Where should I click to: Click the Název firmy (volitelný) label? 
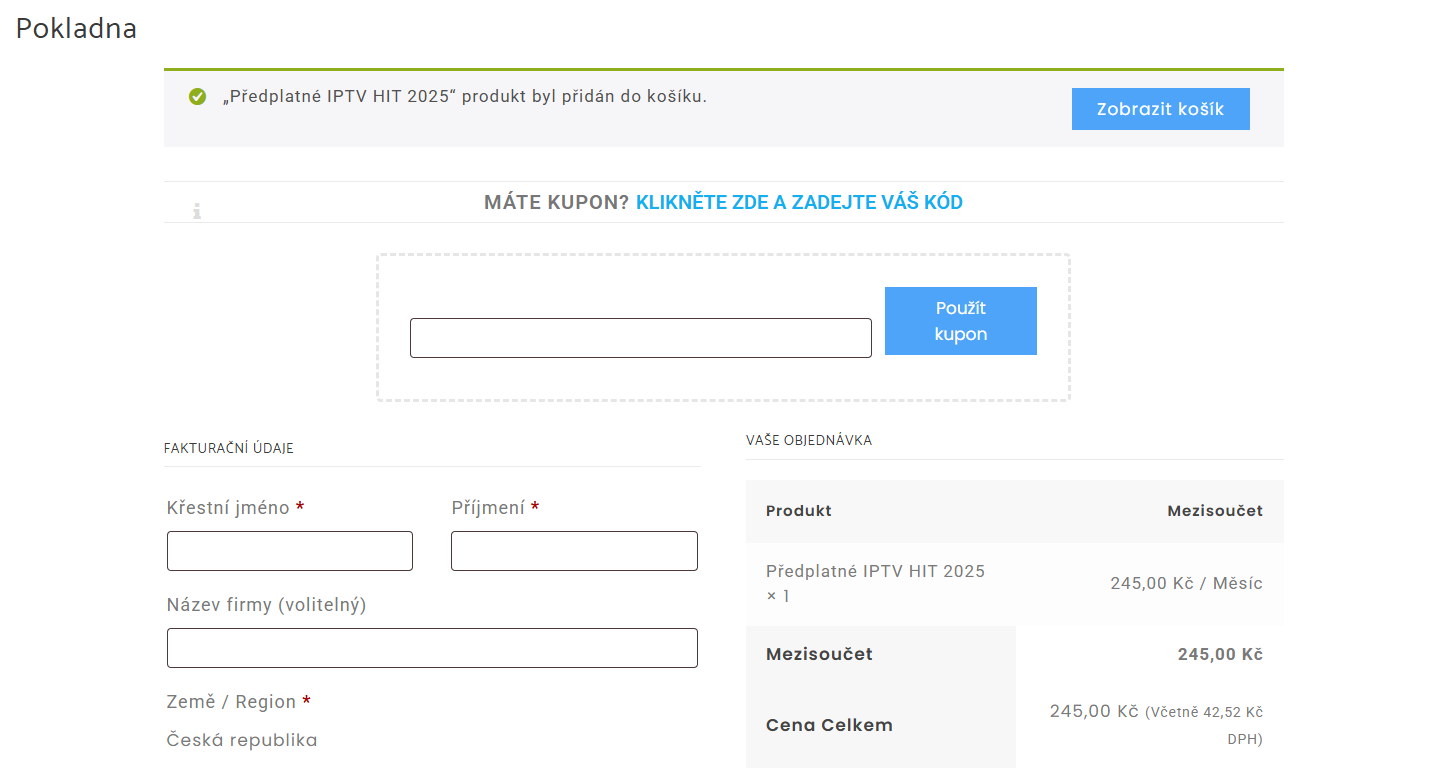click(x=266, y=605)
